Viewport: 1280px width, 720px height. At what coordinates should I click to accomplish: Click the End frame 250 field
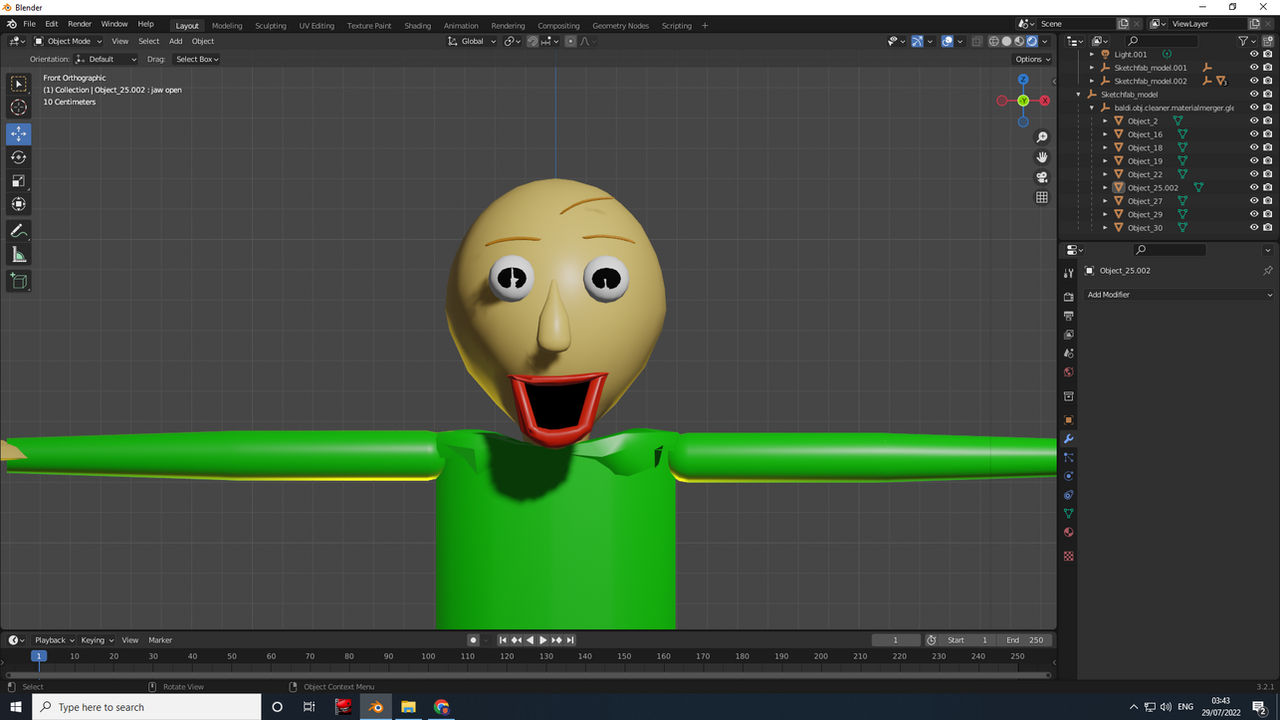(1024, 640)
